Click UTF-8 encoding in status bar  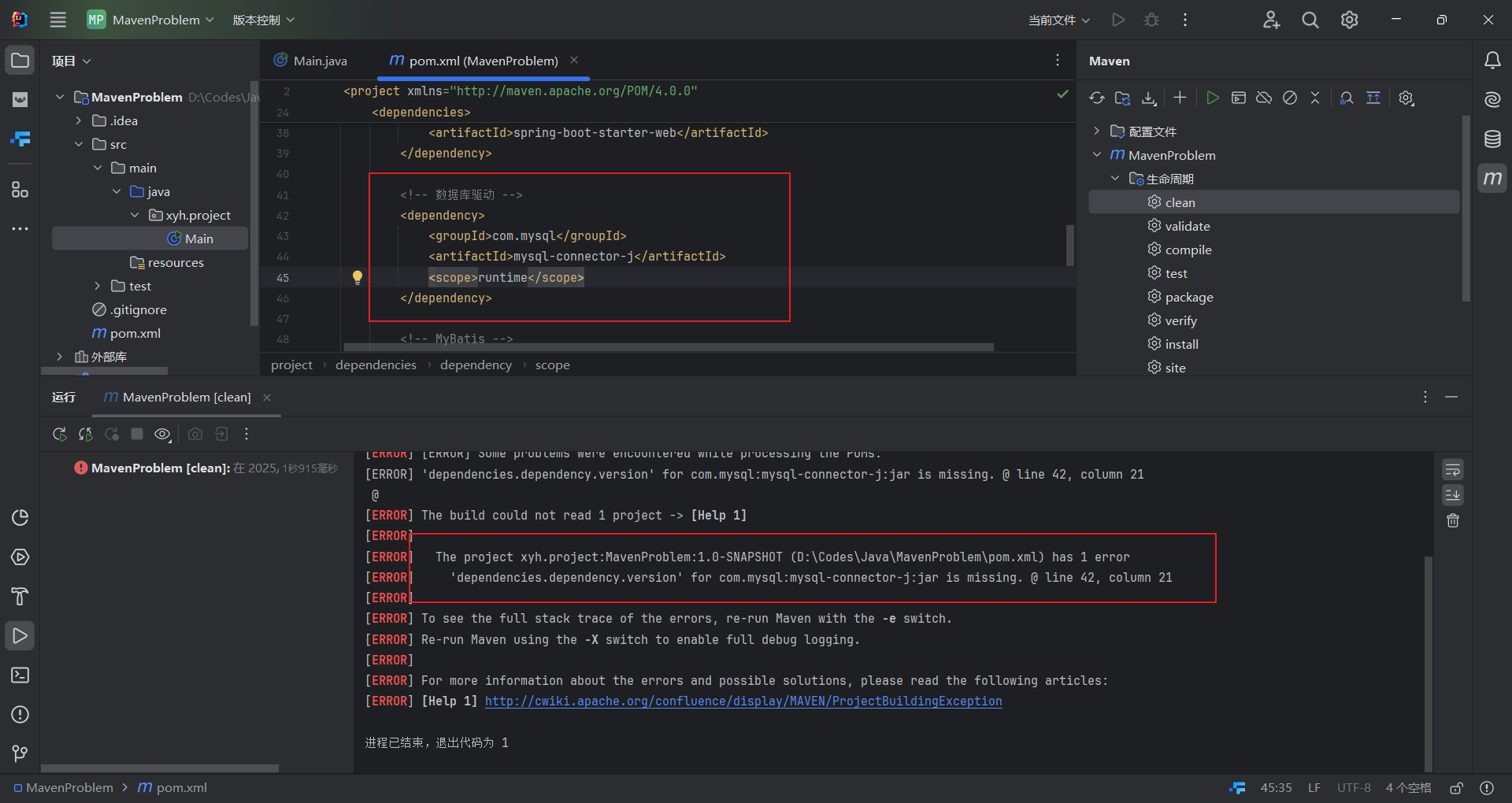[1354, 787]
